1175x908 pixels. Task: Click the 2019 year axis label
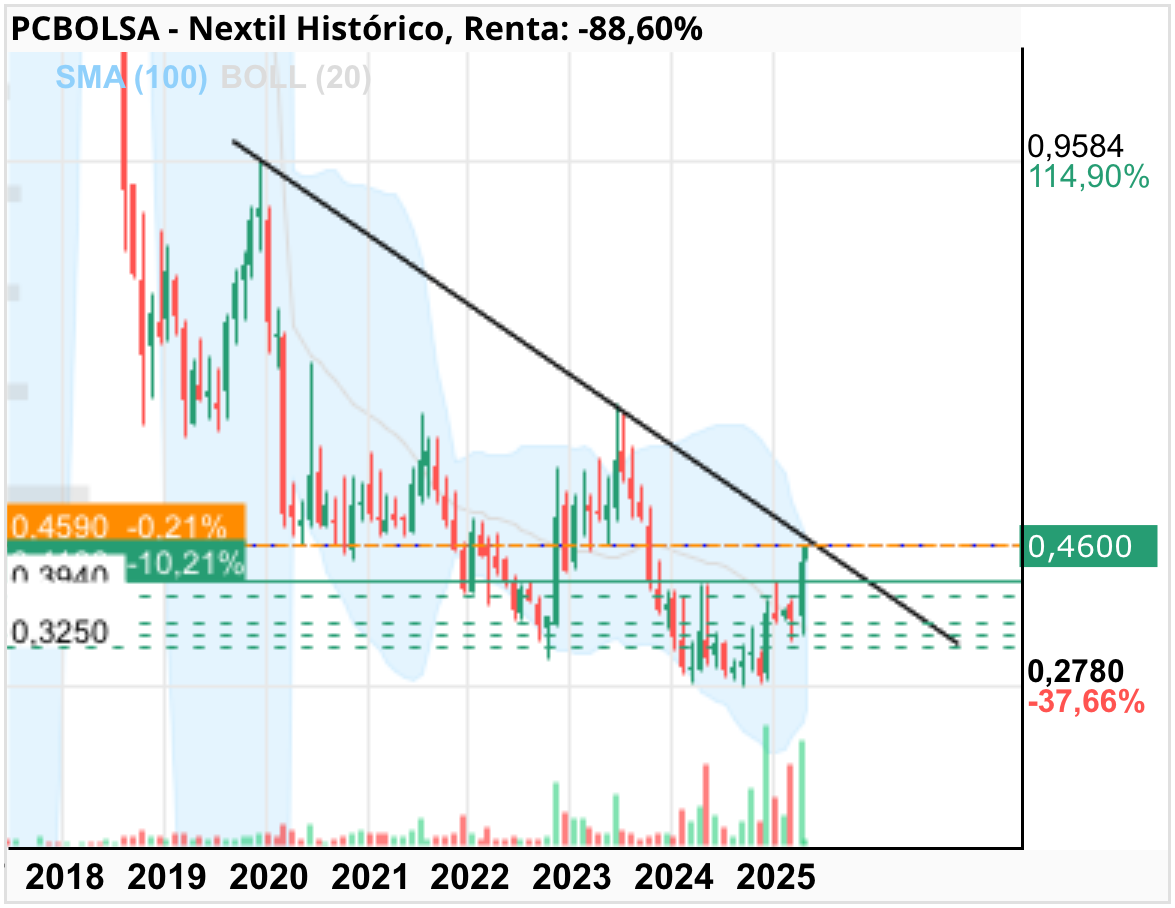tap(166, 877)
